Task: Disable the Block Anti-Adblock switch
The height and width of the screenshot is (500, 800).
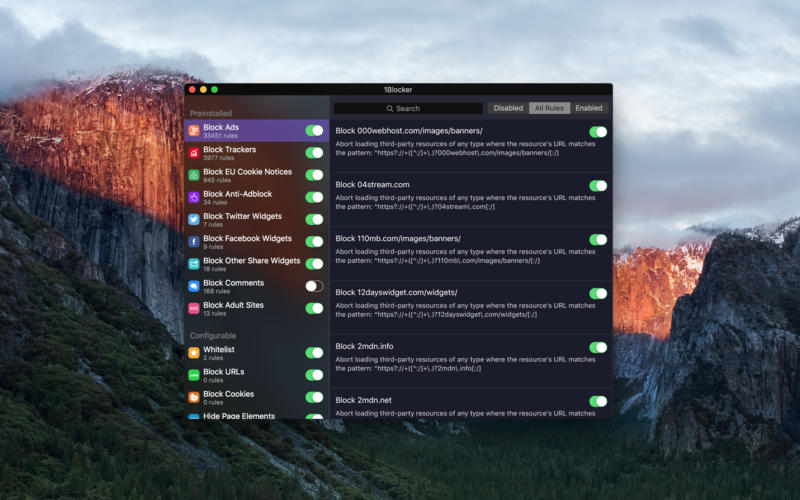Action: click(x=314, y=197)
